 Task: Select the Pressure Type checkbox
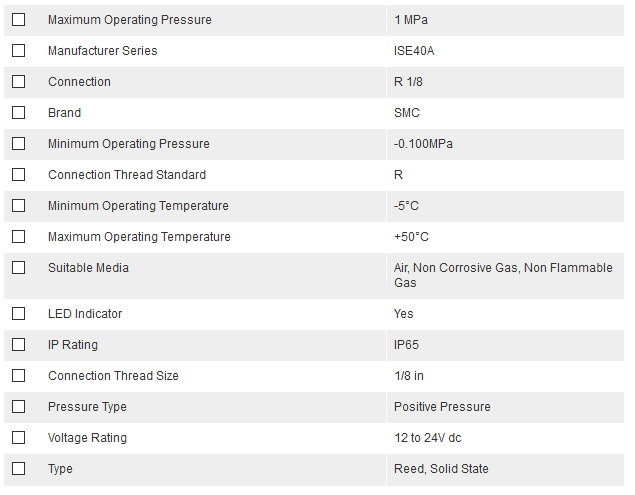coord(19,406)
